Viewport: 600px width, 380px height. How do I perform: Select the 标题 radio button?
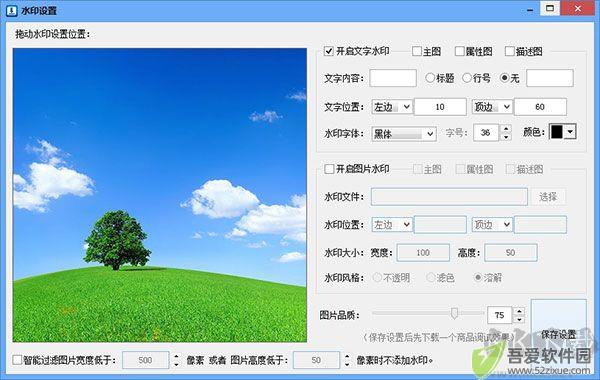430,78
